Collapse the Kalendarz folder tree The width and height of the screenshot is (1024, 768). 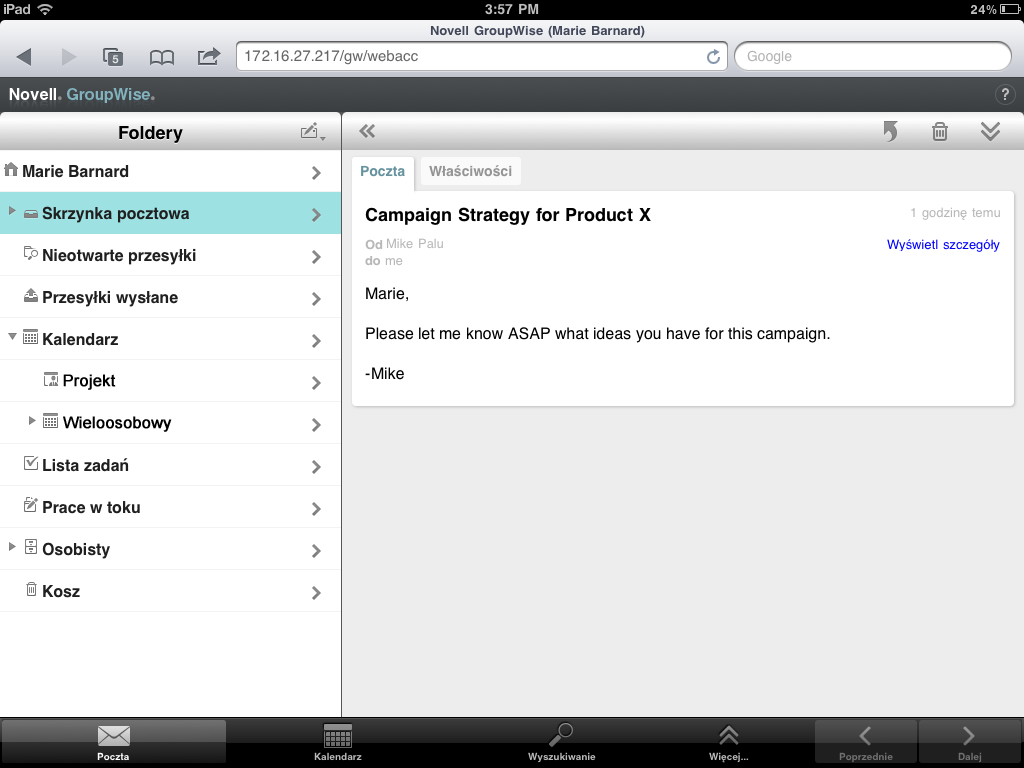(x=12, y=338)
